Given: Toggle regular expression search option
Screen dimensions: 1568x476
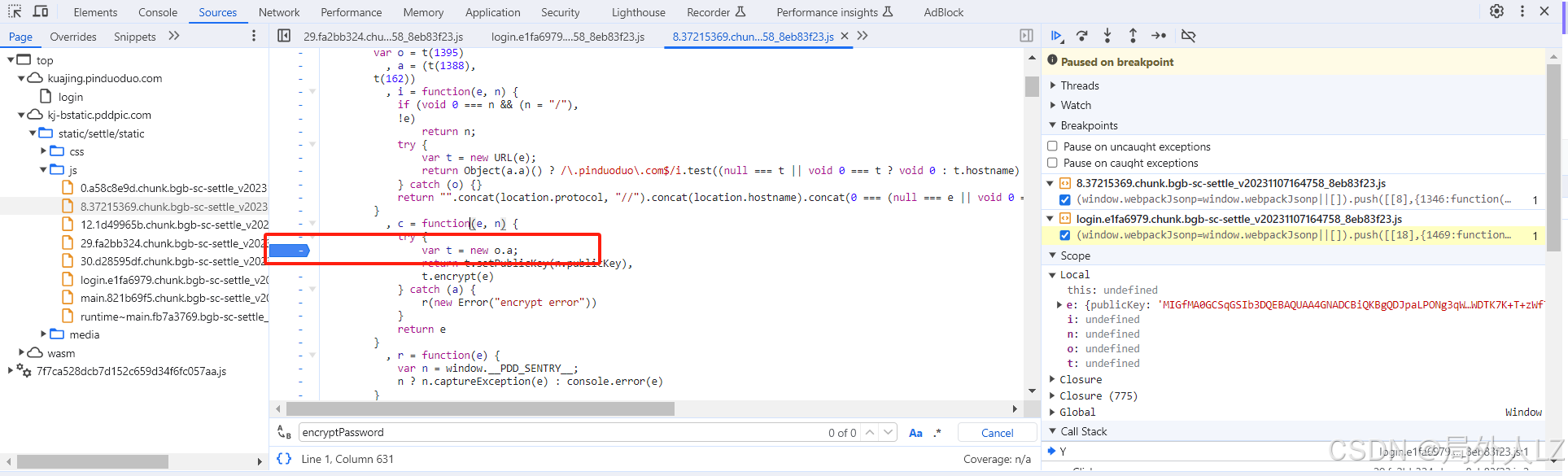Looking at the screenshot, I should click(x=937, y=433).
